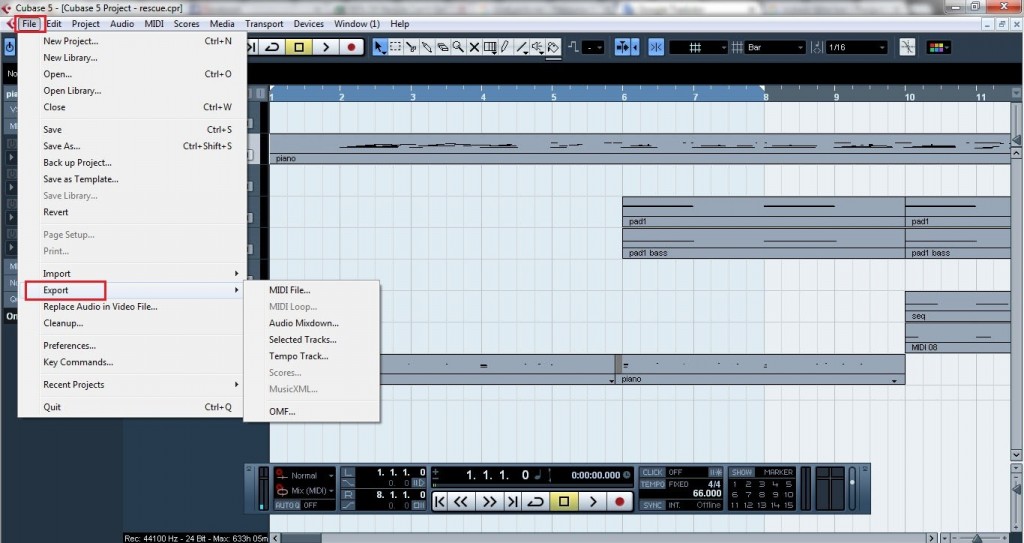Viewport: 1024px width, 543px height.
Task: Click the tempo value 66.000
Action: [x=707, y=494]
